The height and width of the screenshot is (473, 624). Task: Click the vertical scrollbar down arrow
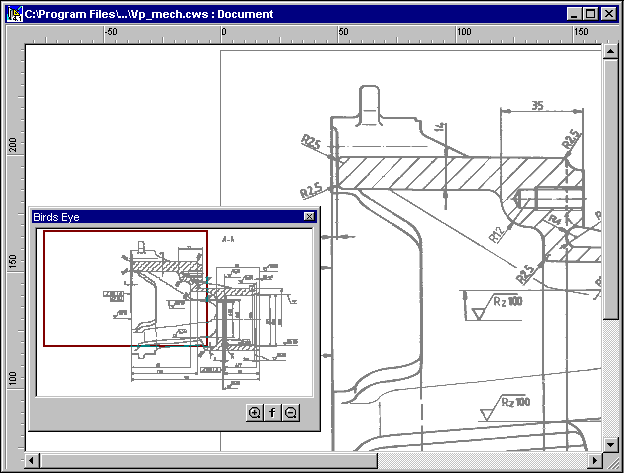610,445
